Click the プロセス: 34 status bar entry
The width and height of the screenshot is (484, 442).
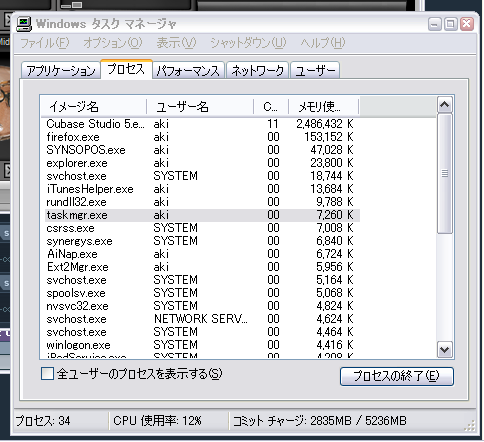click(43, 421)
